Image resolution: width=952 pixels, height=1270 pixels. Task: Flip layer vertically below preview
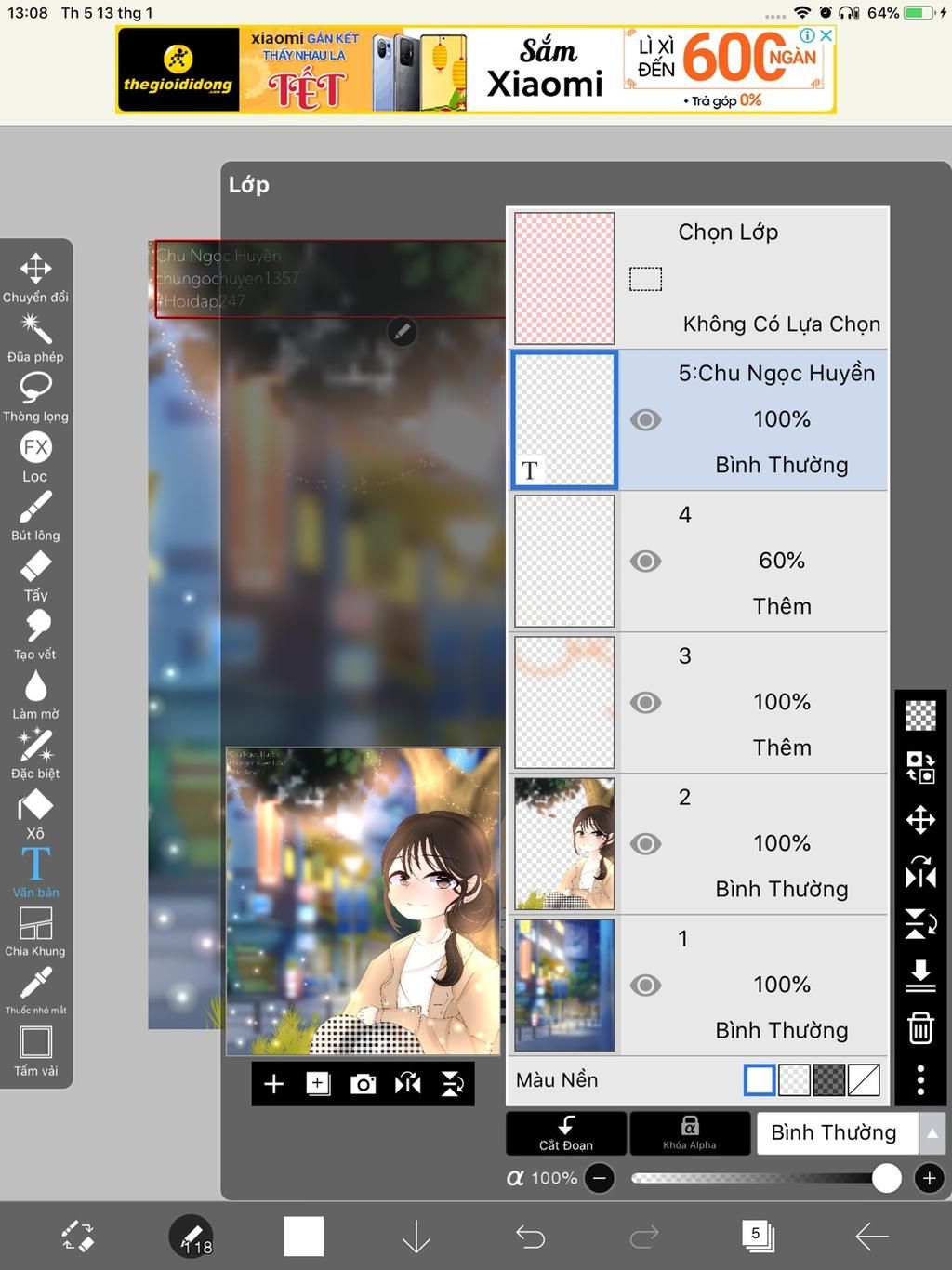pyautogui.click(x=452, y=1084)
